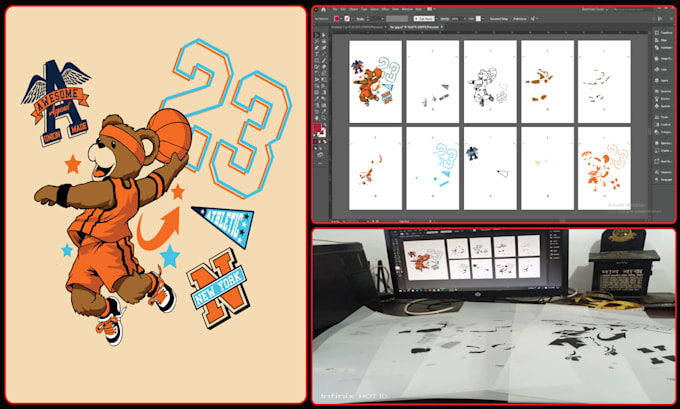The height and width of the screenshot is (409, 680).
Task: Open the Swatches panel icon
Action: click(657, 91)
